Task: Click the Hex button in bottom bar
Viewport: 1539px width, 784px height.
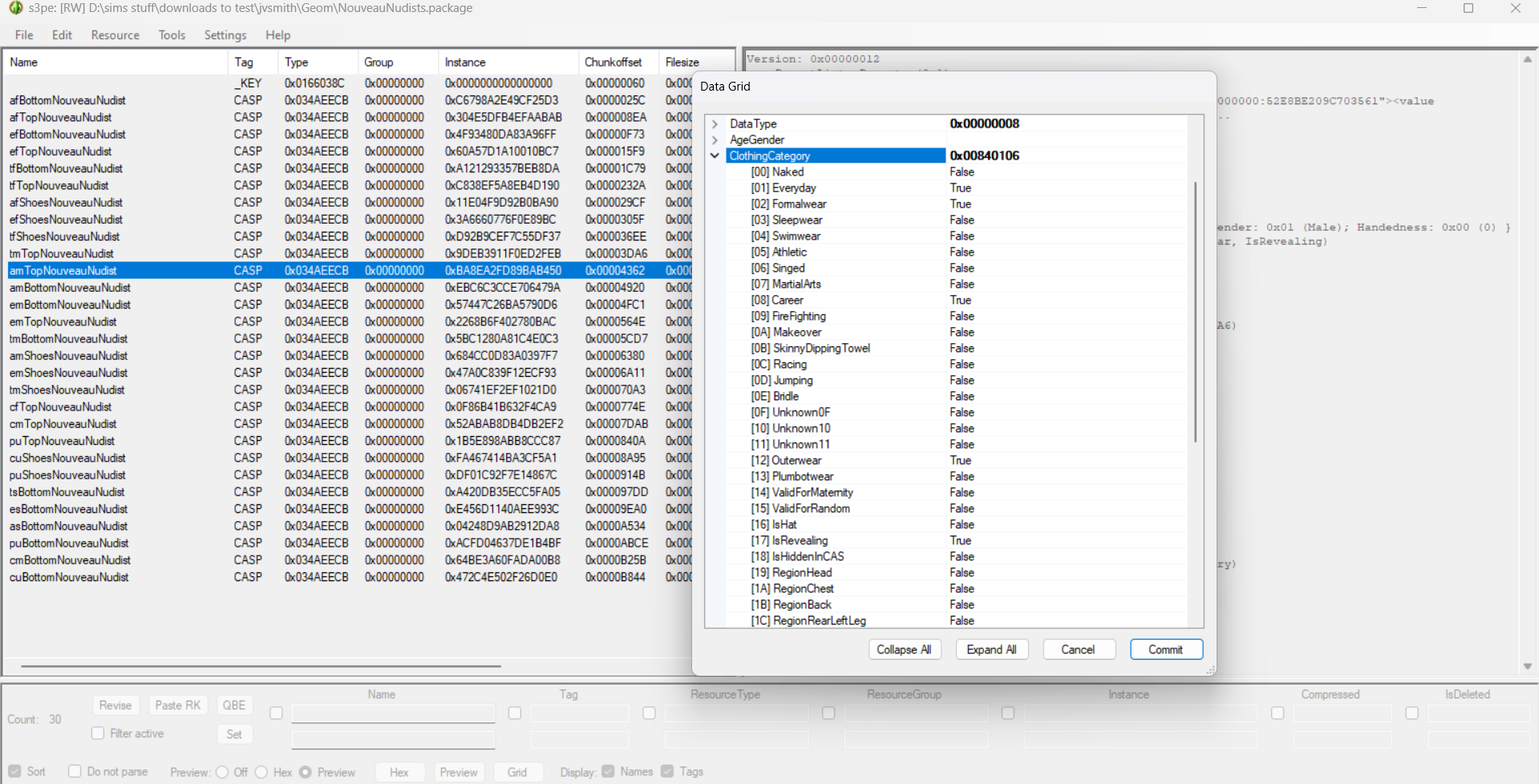Action: tap(399, 772)
